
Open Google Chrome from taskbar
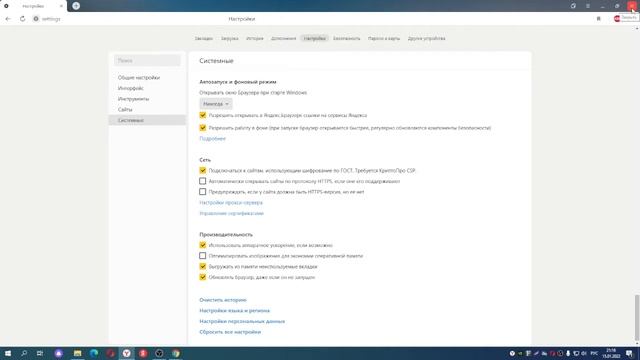[176, 353]
